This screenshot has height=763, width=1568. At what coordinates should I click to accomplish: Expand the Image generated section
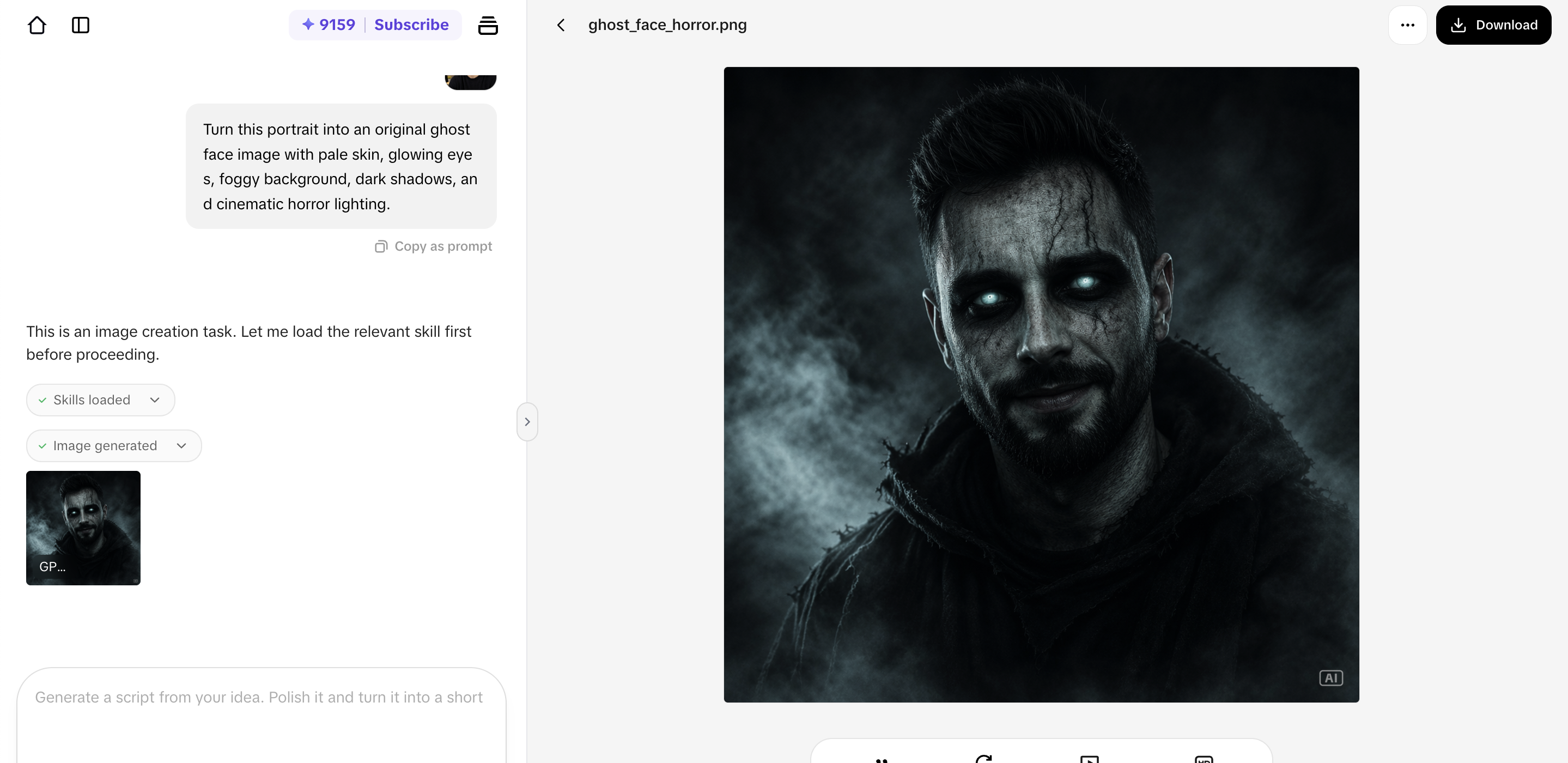pyautogui.click(x=114, y=446)
